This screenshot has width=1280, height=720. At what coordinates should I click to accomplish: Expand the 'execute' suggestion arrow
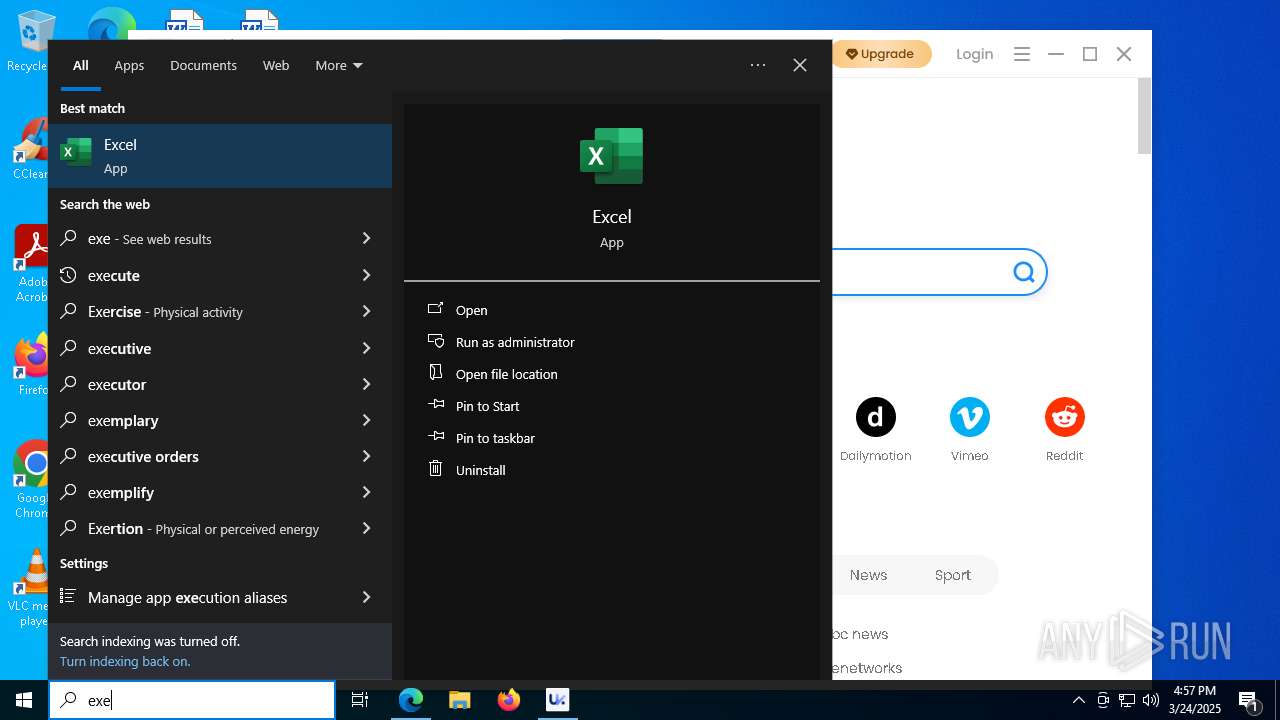coord(366,275)
